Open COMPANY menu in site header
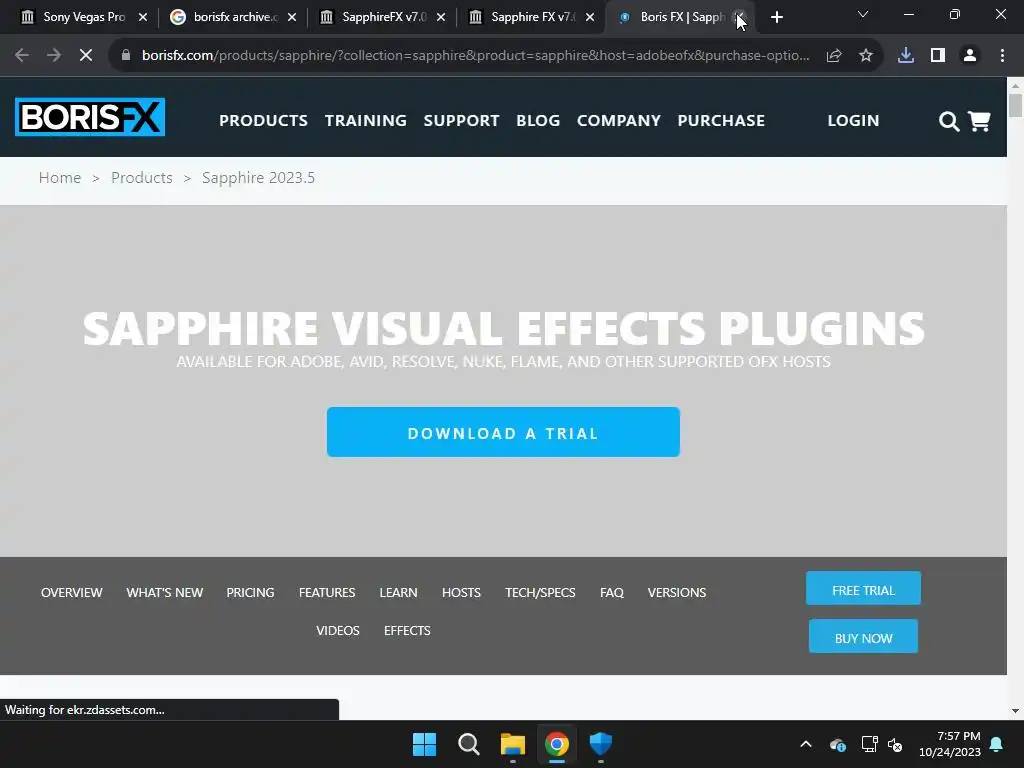 [618, 121]
